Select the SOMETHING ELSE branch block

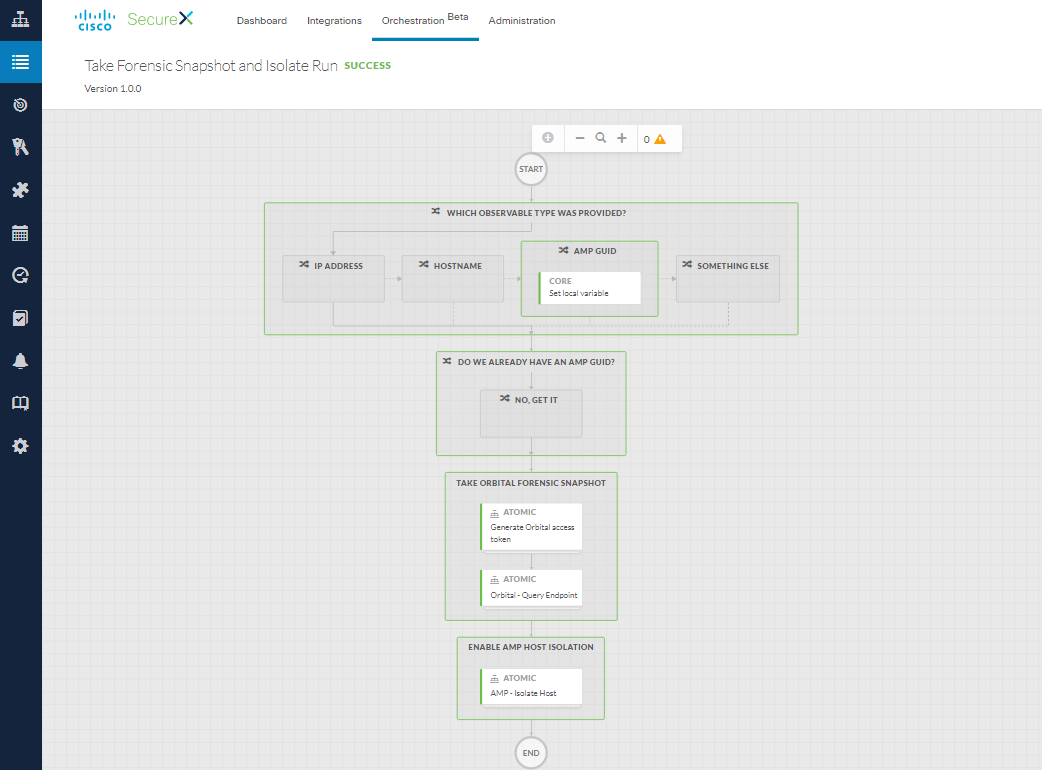pyautogui.click(x=728, y=279)
